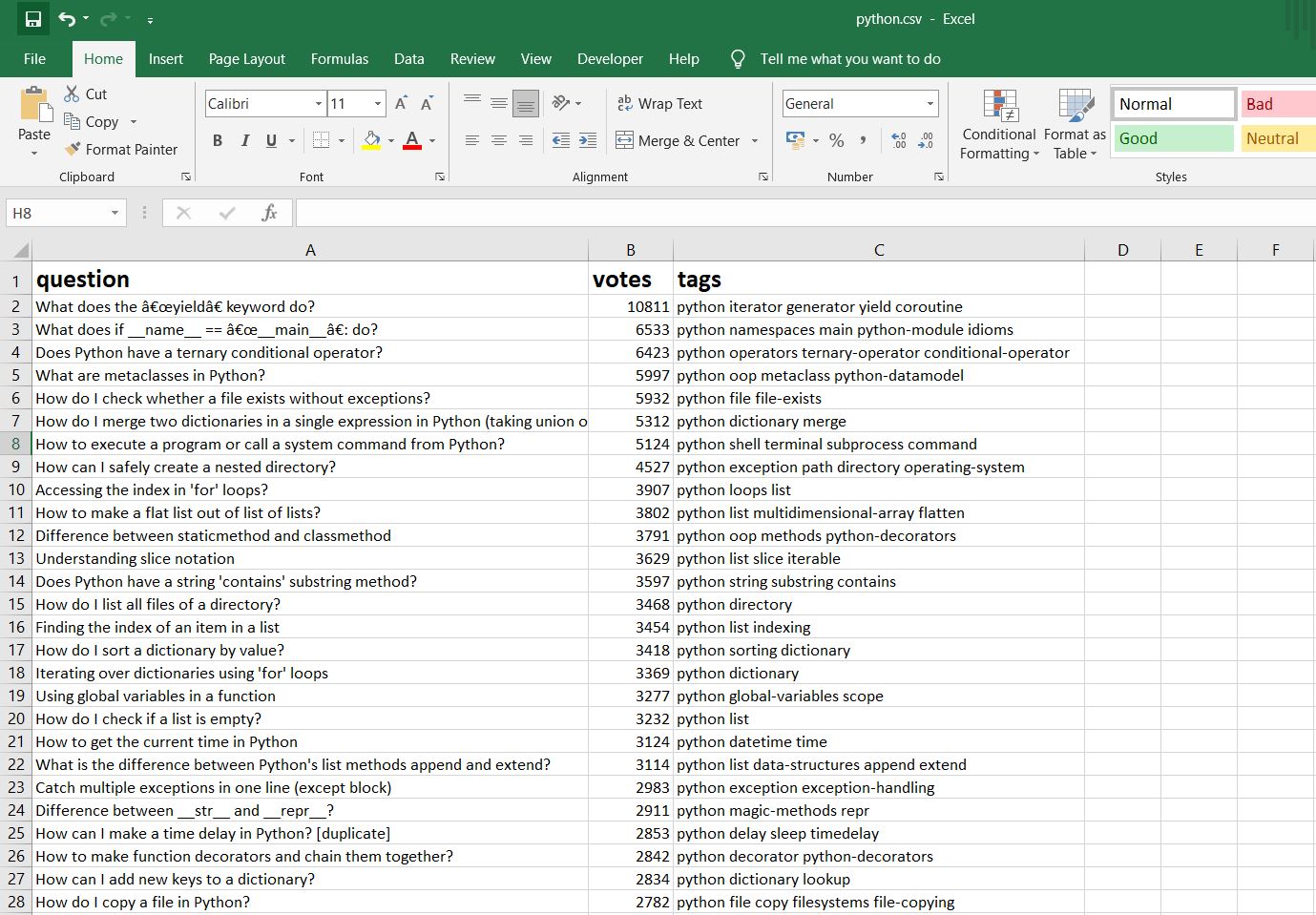Click Increase Indent icon
Viewport: 1316px width, 915px height.
coord(588,140)
